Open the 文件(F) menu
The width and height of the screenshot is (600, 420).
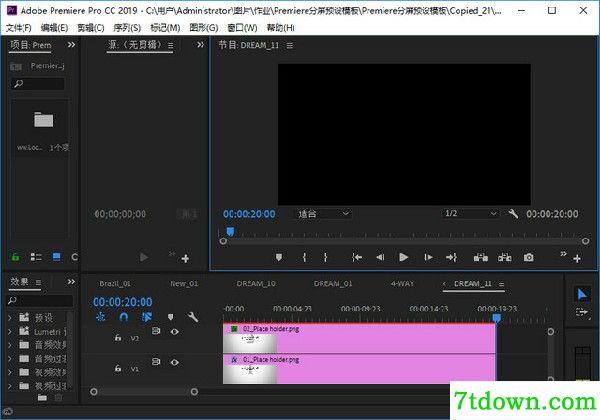pyautogui.click(x=18, y=28)
